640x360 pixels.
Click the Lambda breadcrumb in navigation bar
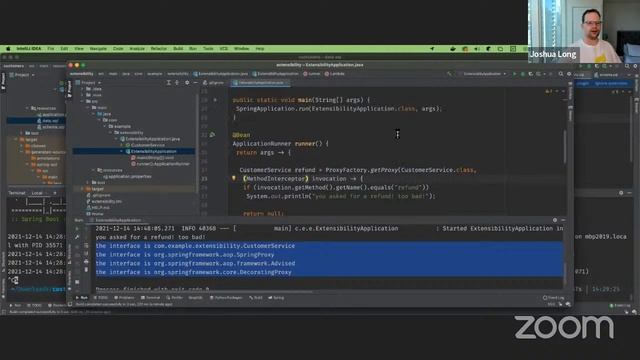click(335, 74)
